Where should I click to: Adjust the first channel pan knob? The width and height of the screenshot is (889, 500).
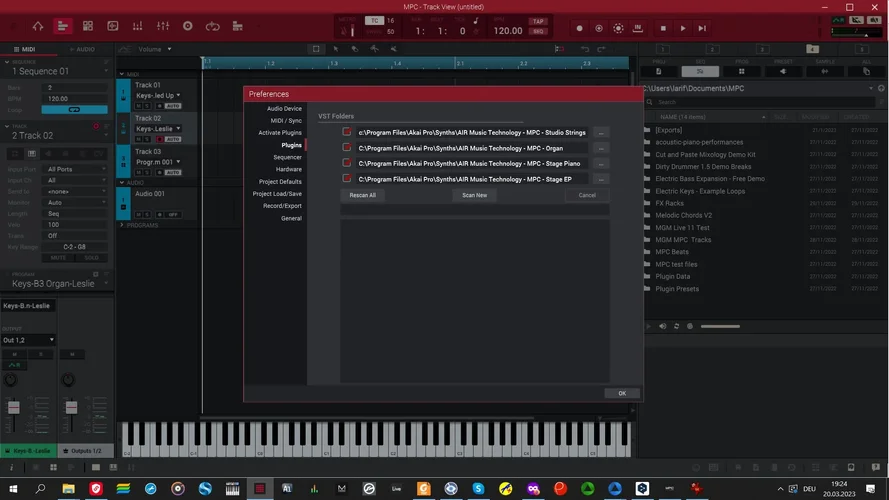point(10,380)
